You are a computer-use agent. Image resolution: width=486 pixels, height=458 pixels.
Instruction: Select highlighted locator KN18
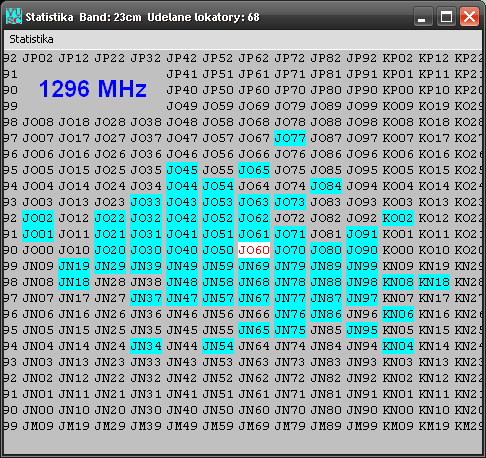click(x=434, y=282)
